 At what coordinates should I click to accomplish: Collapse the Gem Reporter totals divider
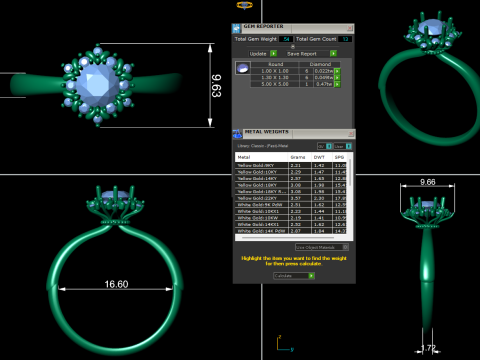coord(293,46)
